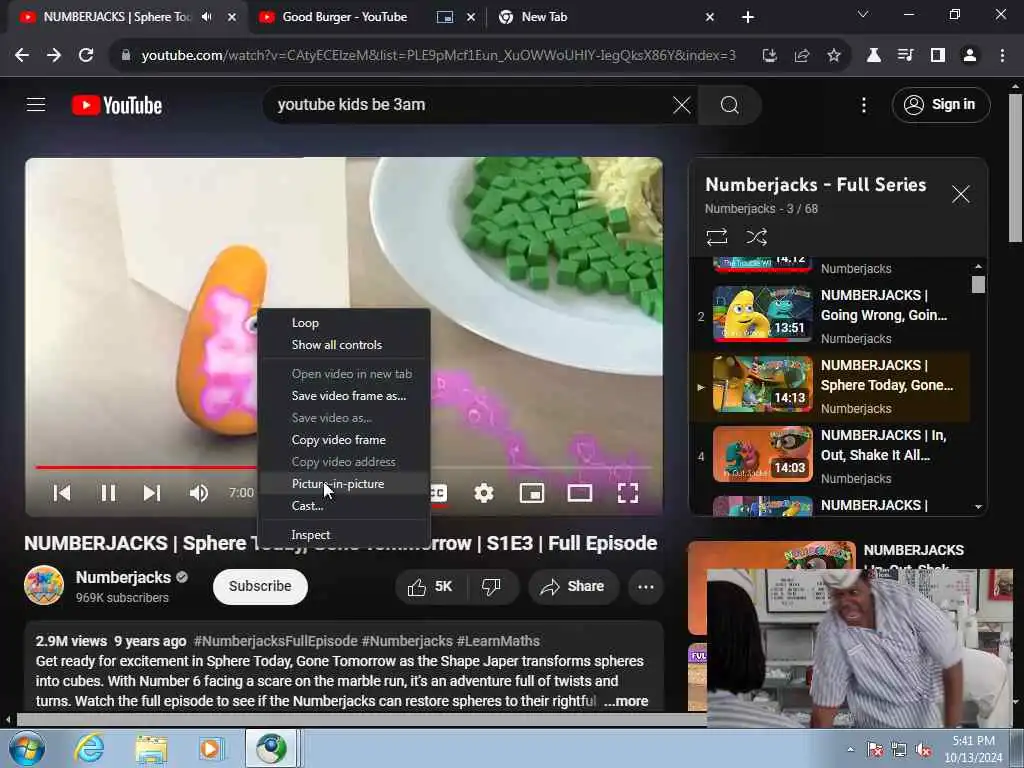Open Windows Media Player from taskbar
The image size is (1024, 768).
point(211,748)
